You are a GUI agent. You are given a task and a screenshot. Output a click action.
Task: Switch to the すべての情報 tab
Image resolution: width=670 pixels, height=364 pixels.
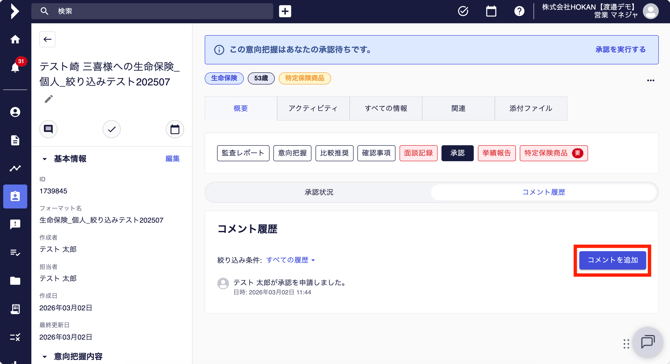(x=386, y=109)
